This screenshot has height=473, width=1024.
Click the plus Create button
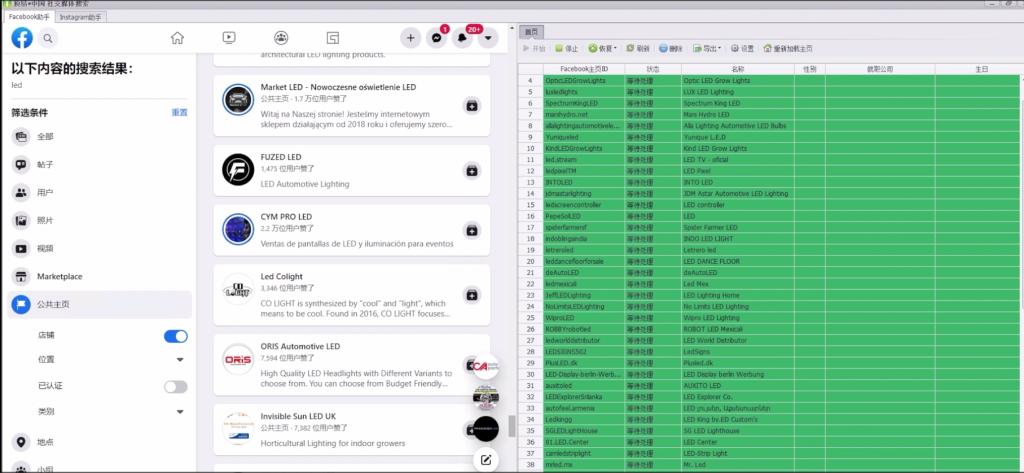coord(410,38)
